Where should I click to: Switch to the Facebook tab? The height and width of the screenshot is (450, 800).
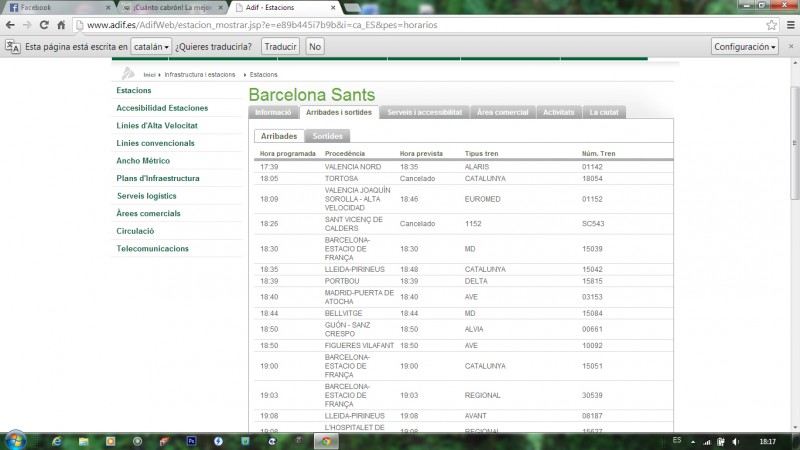point(57,8)
